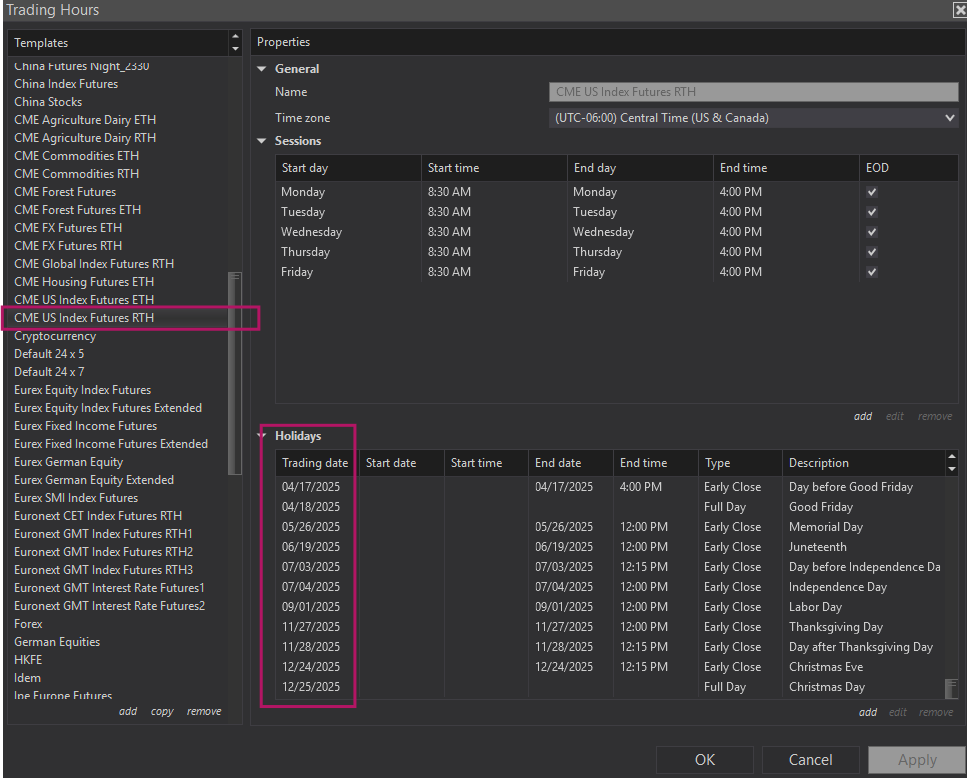Viewport: 967px width, 778px height.
Task: Collapse the Sessions section
Action: click(263, 141)
